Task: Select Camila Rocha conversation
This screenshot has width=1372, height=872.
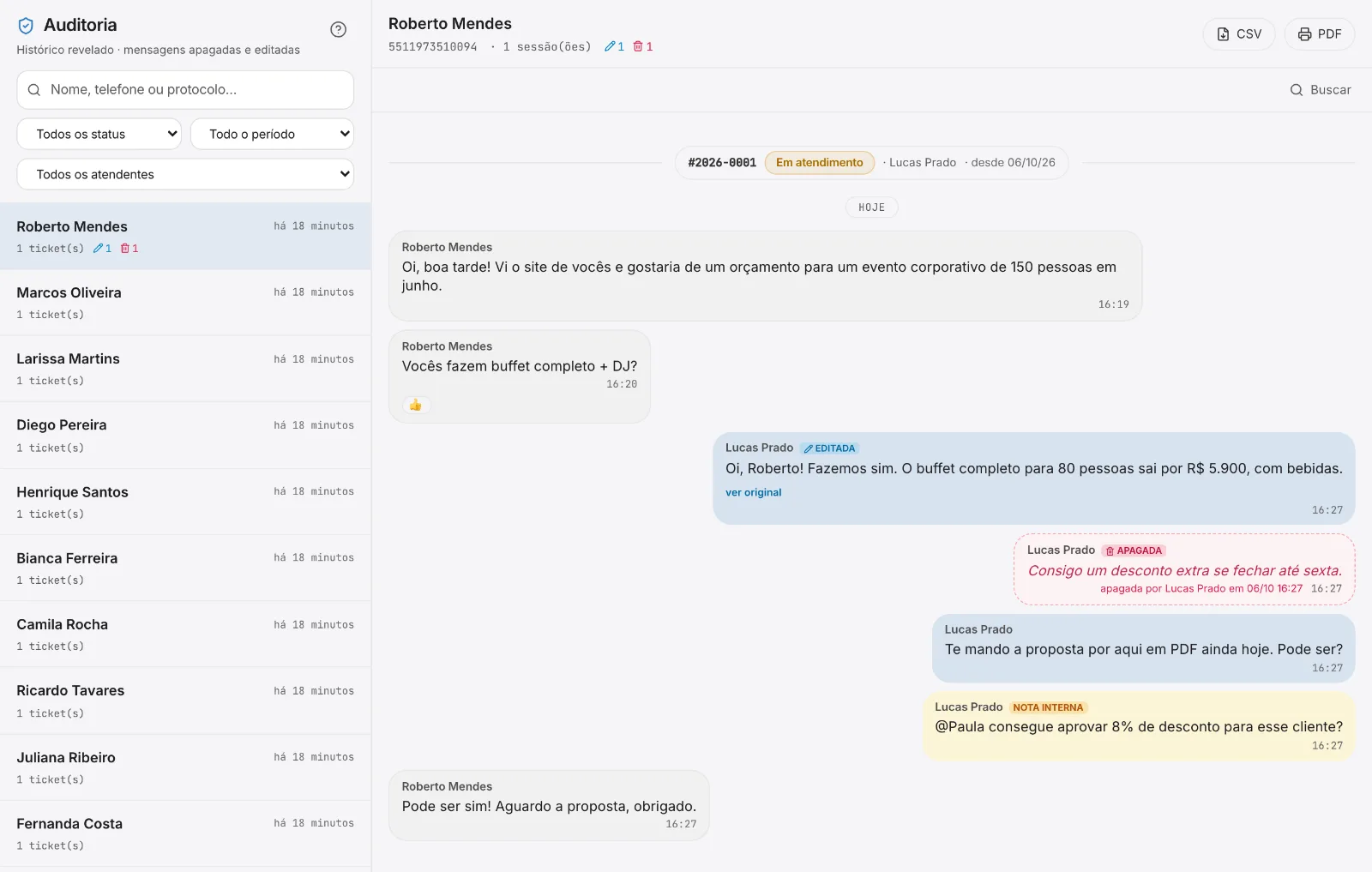Action: pos(185,634)
